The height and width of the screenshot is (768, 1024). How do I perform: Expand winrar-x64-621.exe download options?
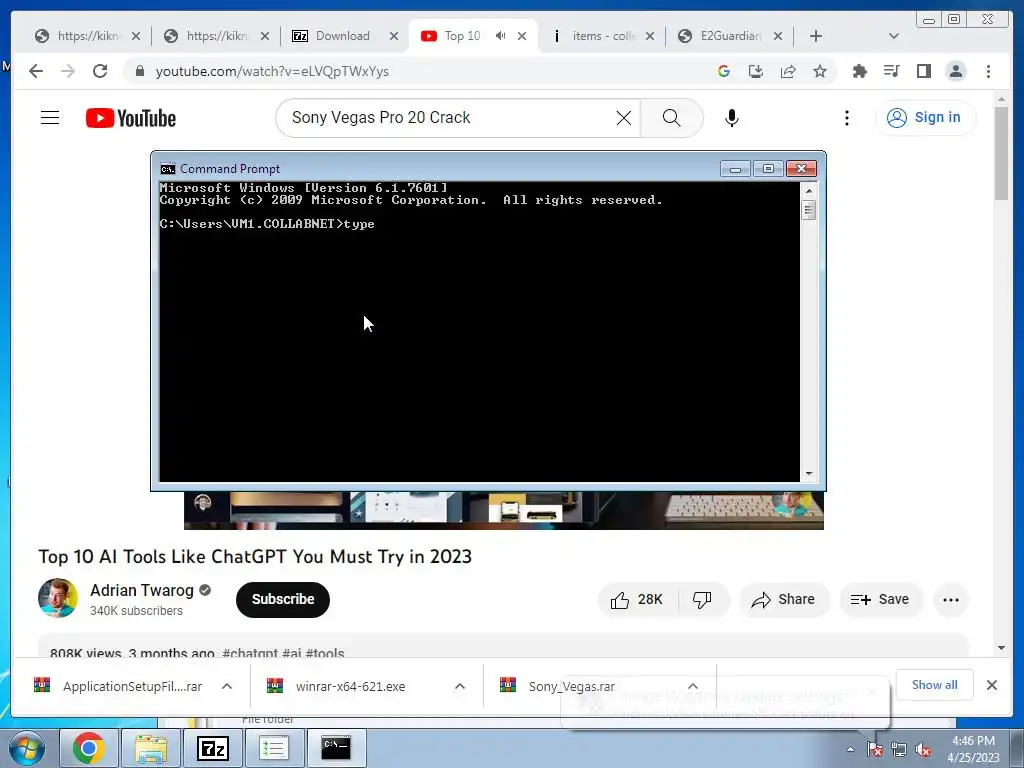[x=460, y=686]
